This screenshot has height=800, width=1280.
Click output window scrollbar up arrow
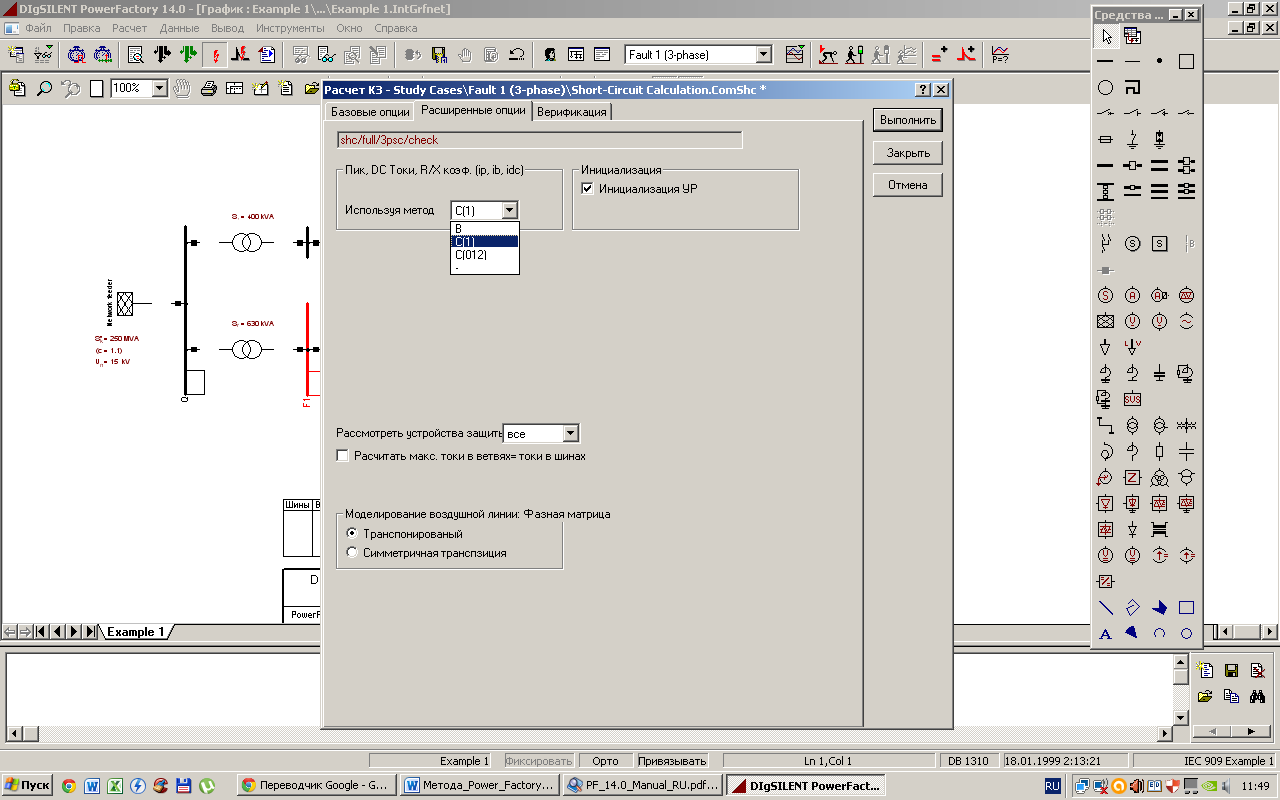1180,664
